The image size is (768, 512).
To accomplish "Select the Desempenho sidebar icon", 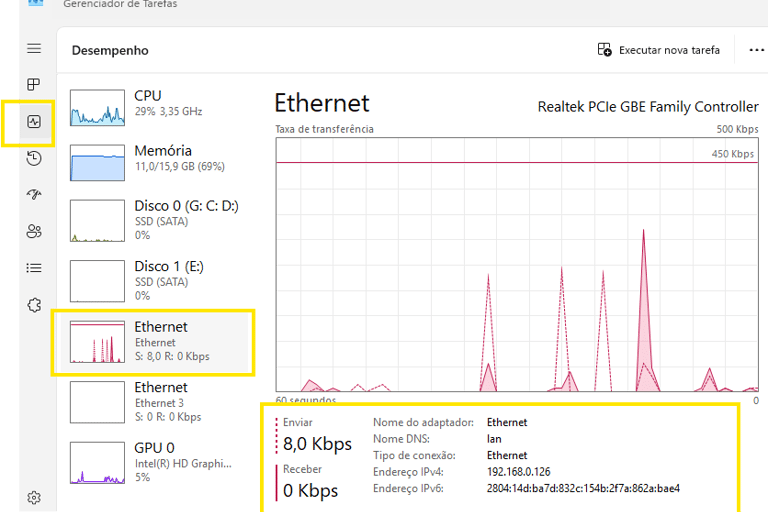I will pyautogui.click(x=34, y=122).
